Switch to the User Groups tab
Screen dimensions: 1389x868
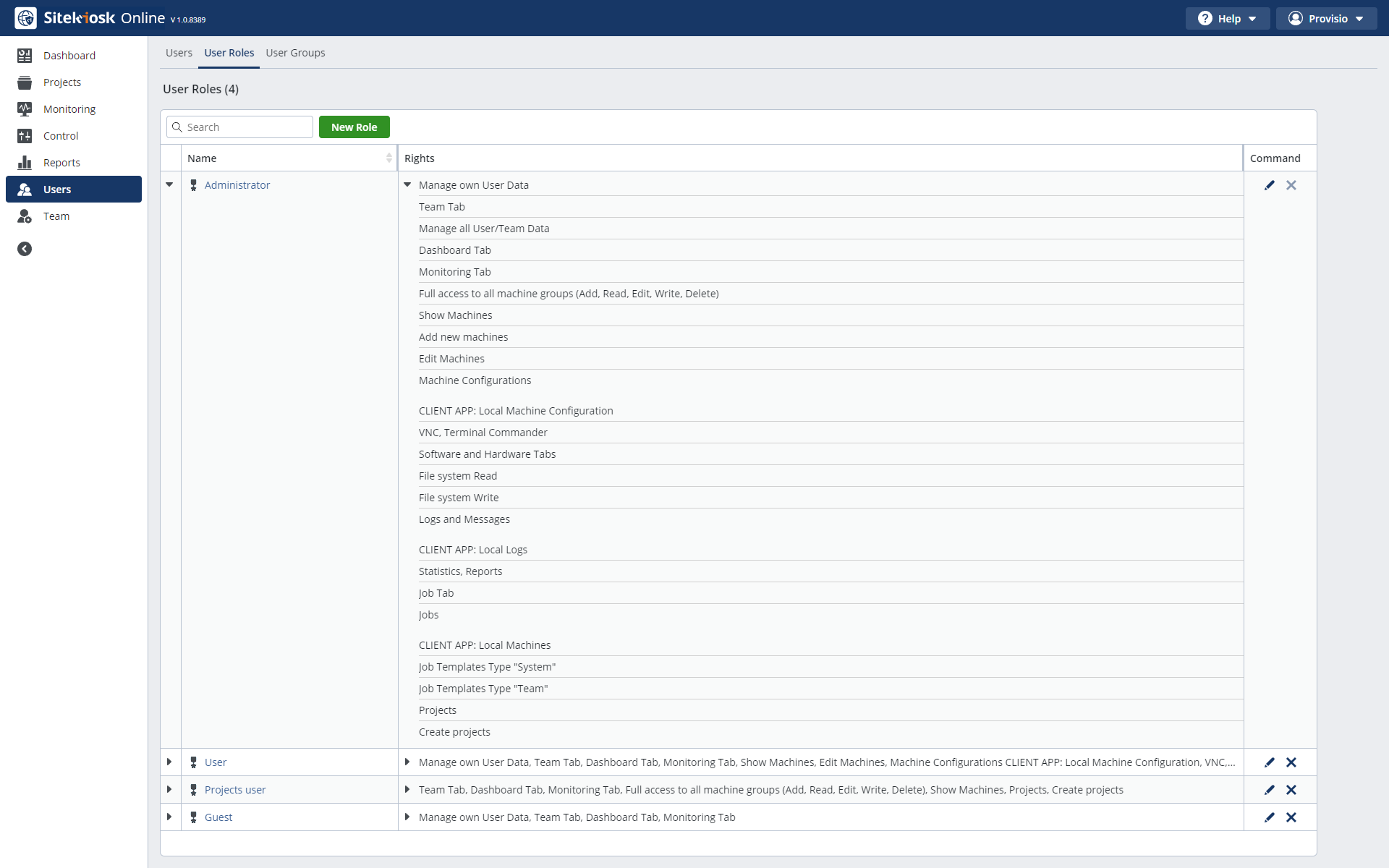pyautogui.click(x=295, y=53)
